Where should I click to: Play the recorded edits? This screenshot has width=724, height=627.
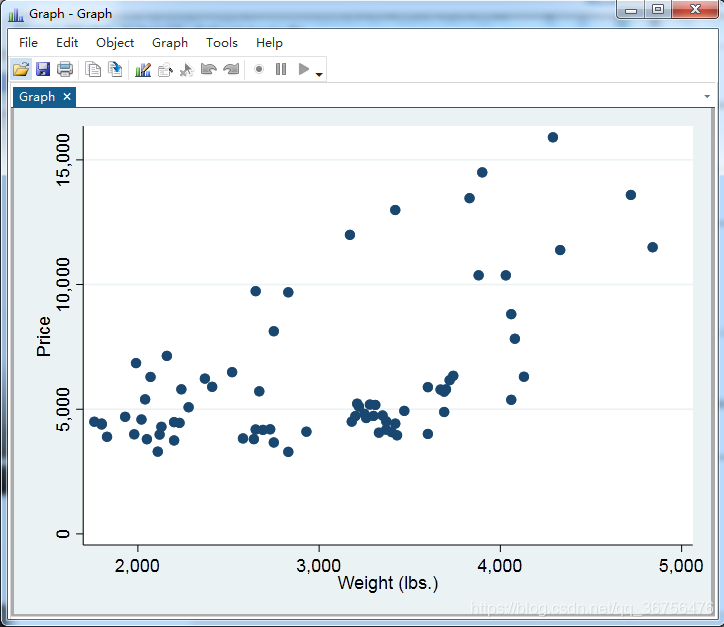click(x=303, y=69)
